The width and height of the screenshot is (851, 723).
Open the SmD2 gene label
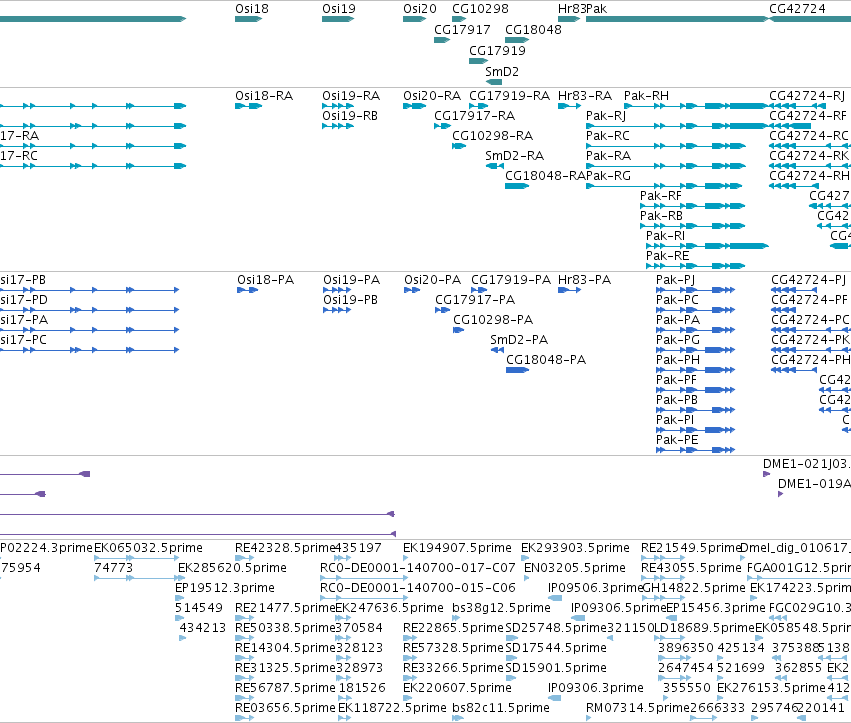pos(501,72)
